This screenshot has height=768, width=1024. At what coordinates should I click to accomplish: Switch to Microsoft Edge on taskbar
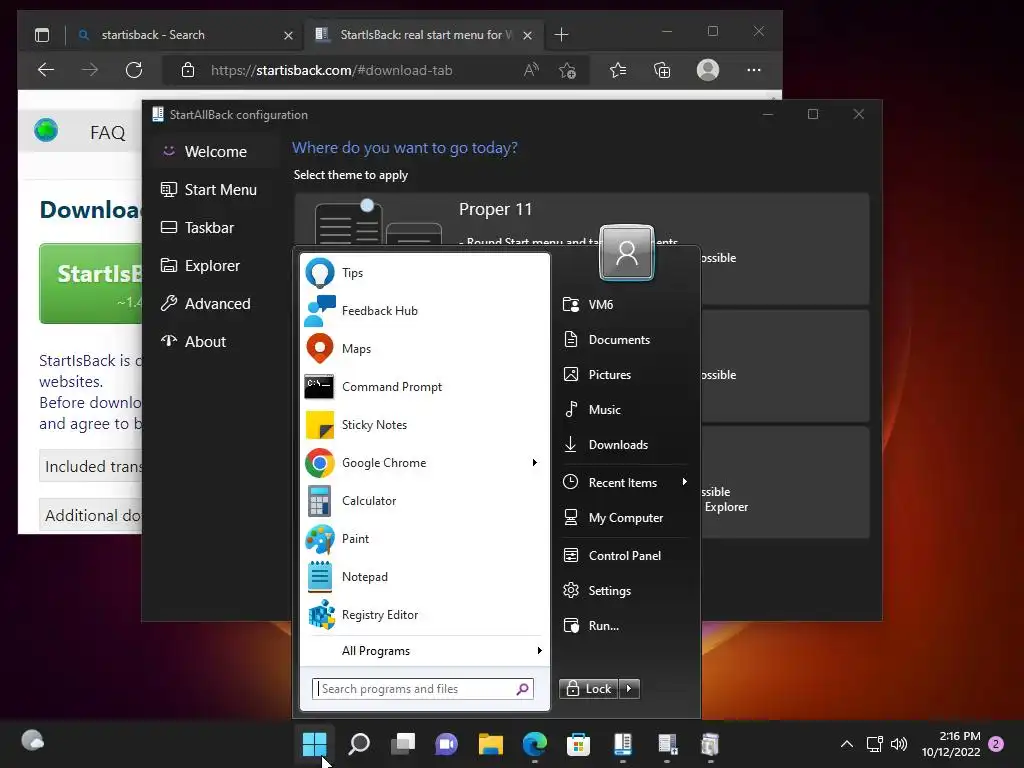tap(535, 744)
